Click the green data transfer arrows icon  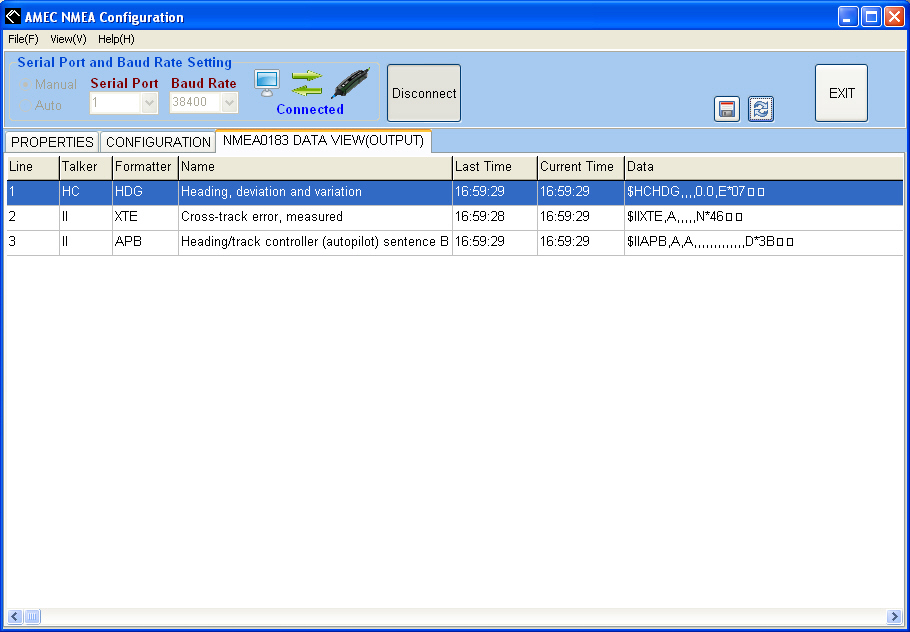click(x=306, y=83)
